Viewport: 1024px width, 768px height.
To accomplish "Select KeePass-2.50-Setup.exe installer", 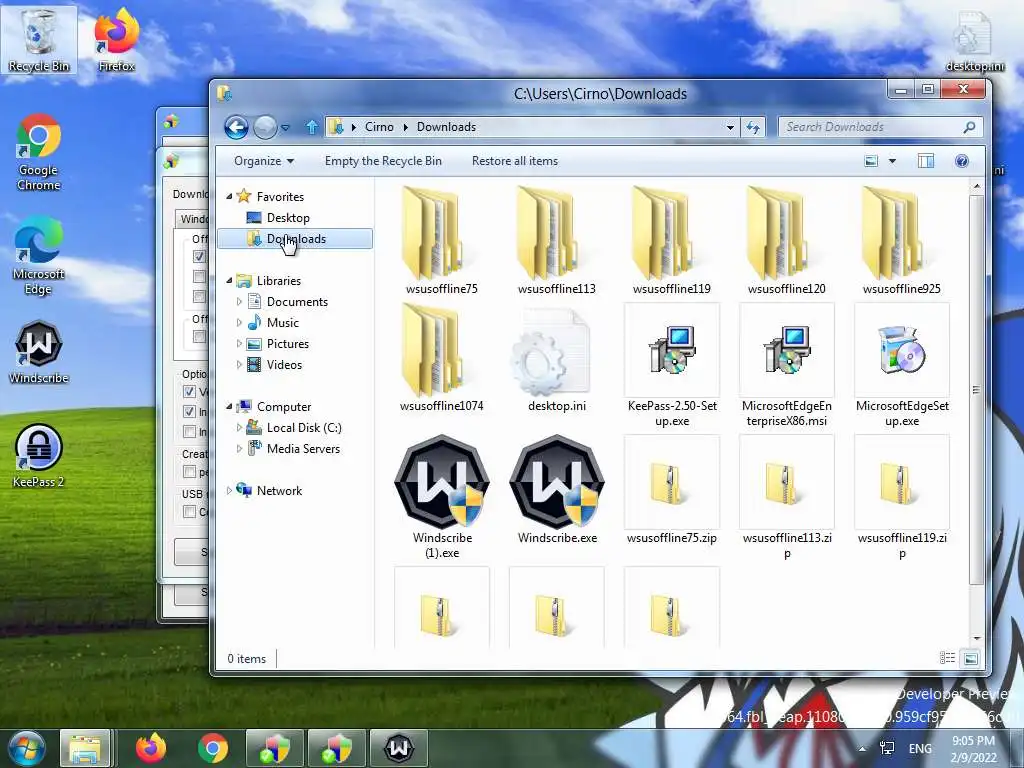I will 671,364.
